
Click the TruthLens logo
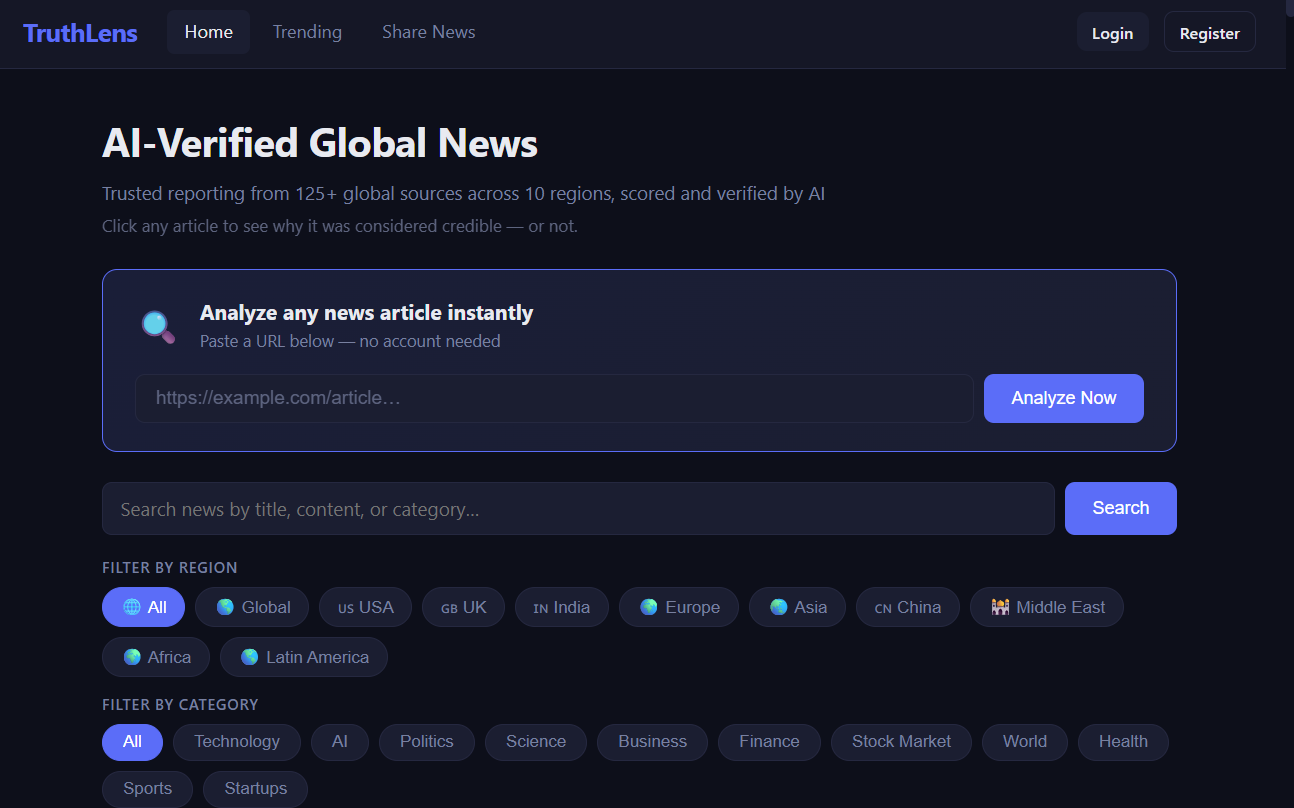80,33
